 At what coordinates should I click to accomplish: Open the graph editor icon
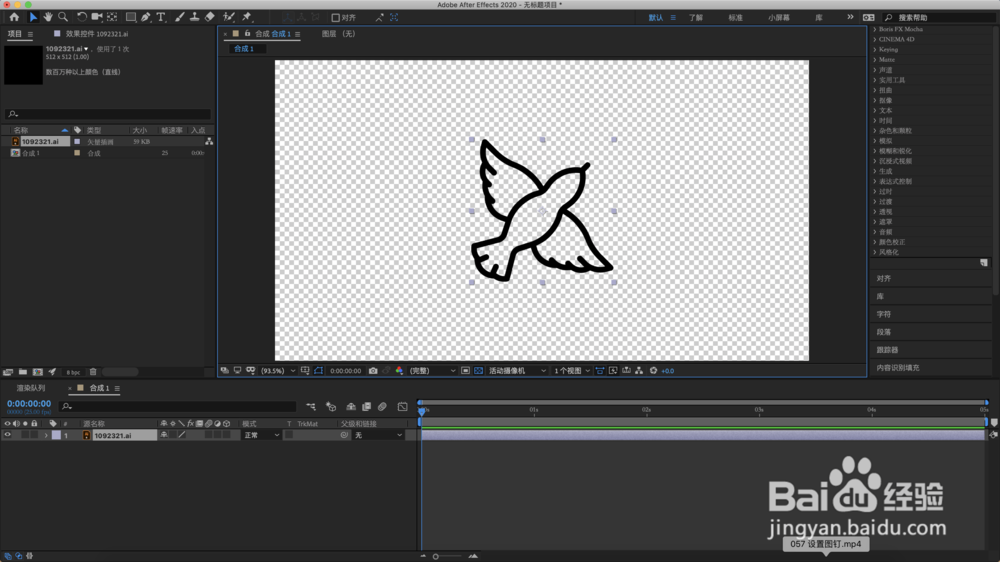(402, 406)
